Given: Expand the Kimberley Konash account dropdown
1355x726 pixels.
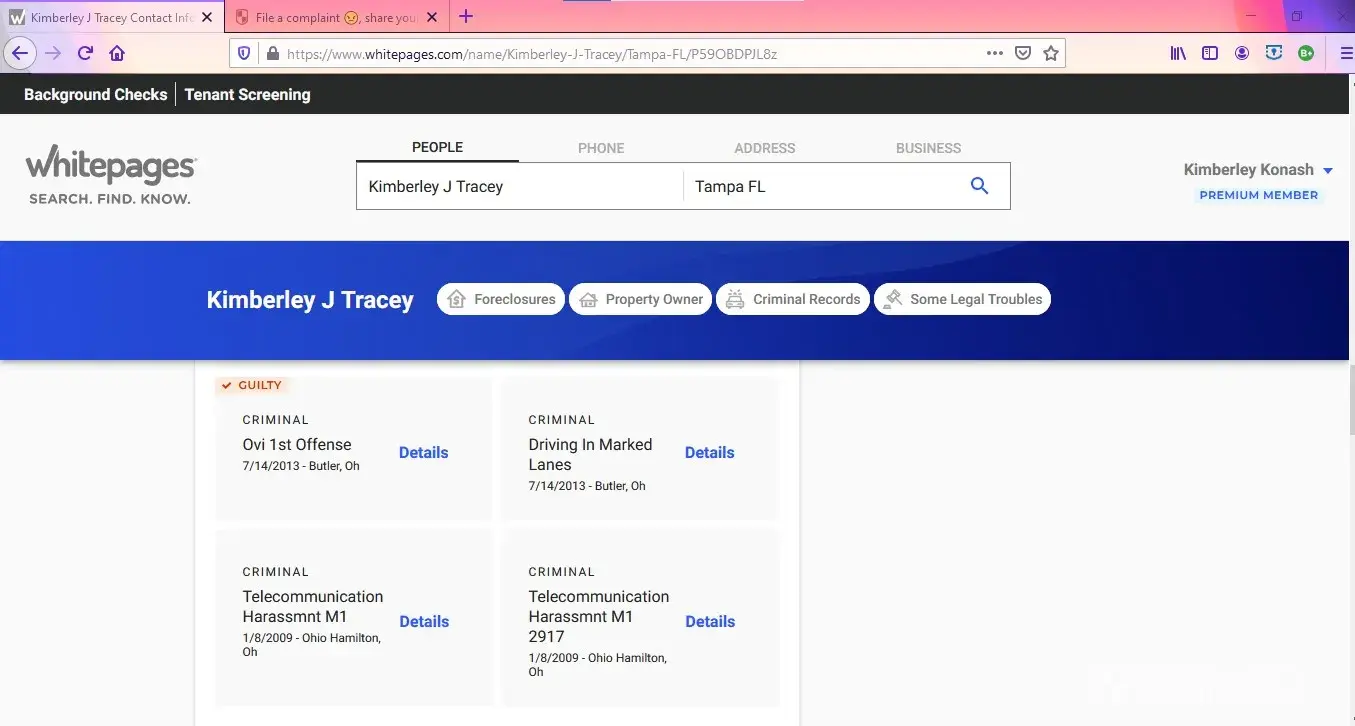Looking at the screenshot, I should tap(1328, 171).
